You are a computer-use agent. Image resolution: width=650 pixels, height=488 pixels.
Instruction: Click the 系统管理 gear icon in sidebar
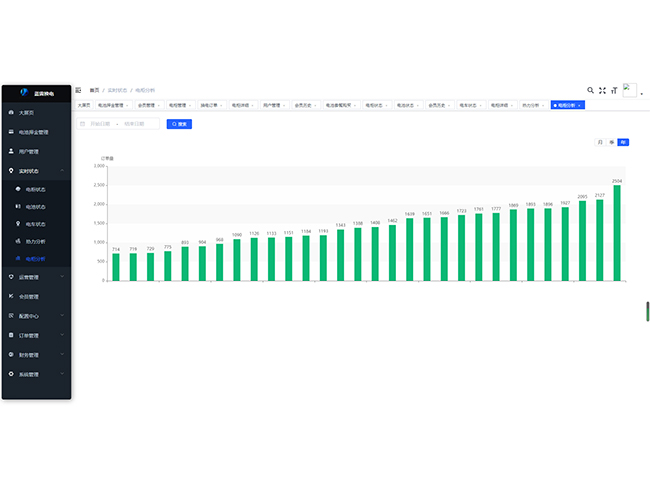[x=11, y=374]
